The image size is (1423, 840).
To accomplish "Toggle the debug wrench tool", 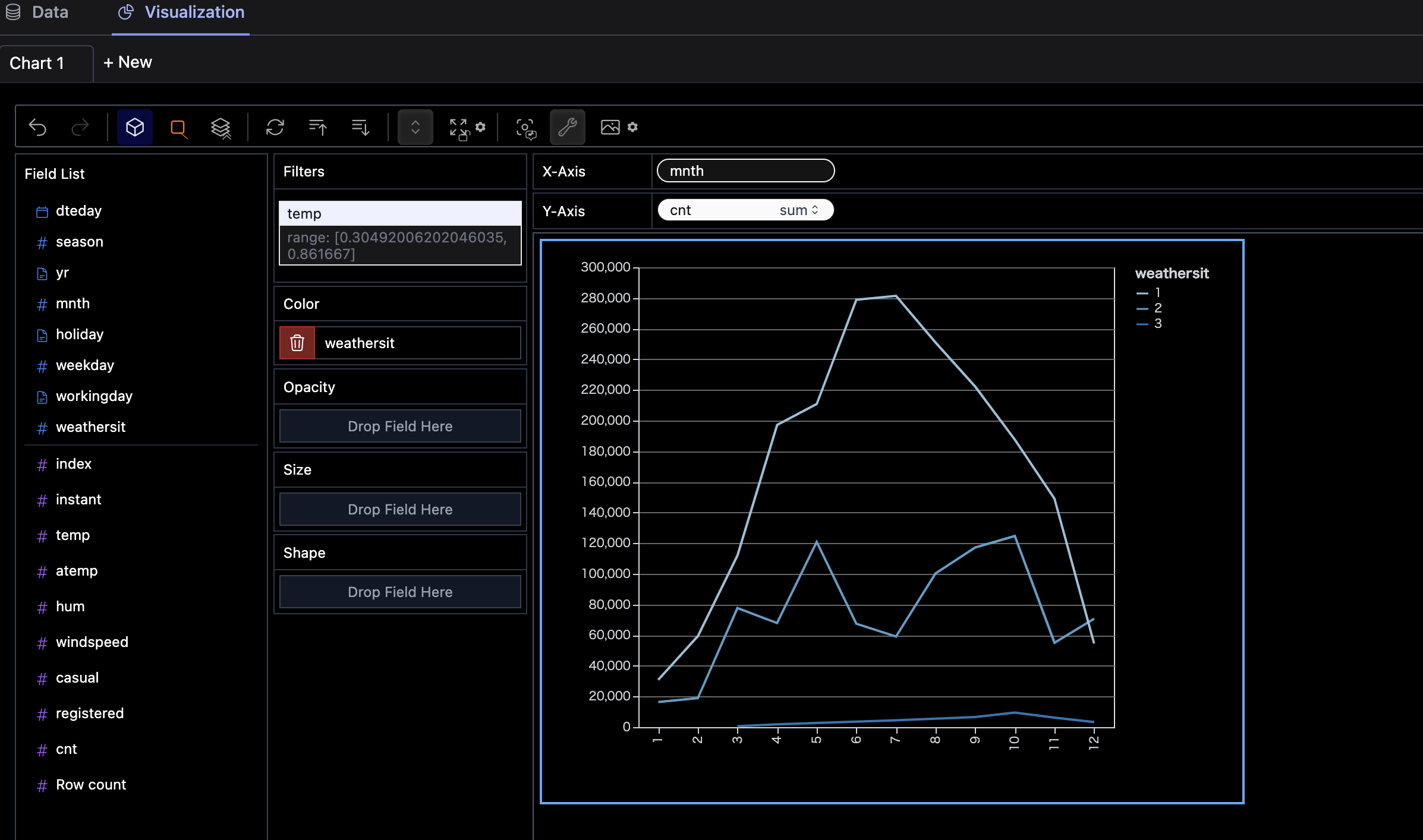I will 567,127.
